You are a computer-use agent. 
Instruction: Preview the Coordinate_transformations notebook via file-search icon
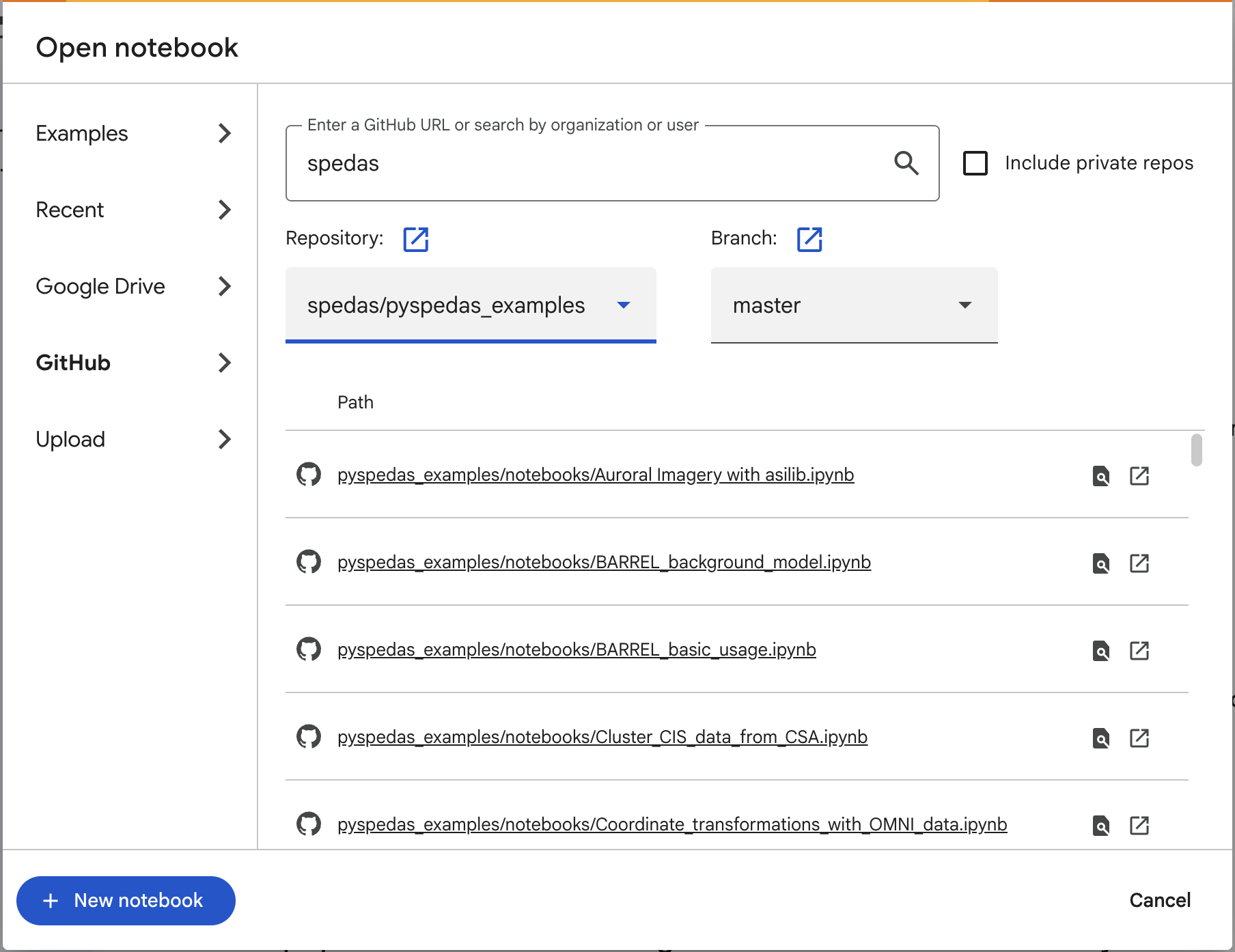pyautogui.click(x=1101, y=825)
